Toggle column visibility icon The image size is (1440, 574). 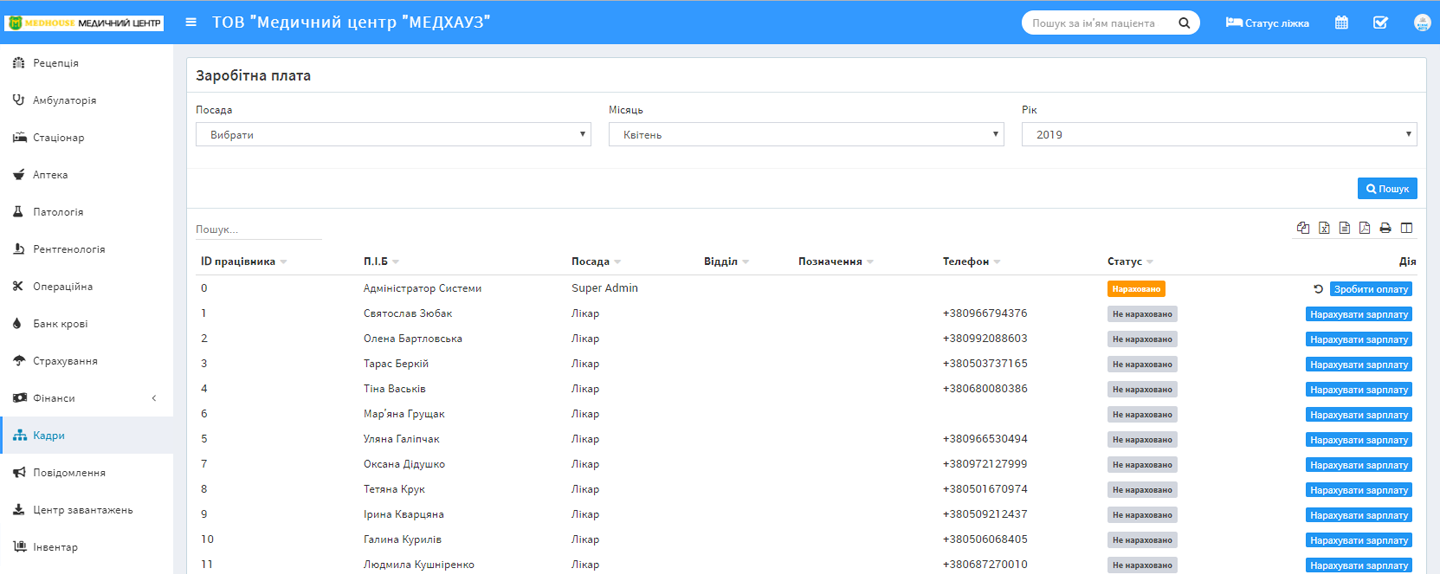1406,228
